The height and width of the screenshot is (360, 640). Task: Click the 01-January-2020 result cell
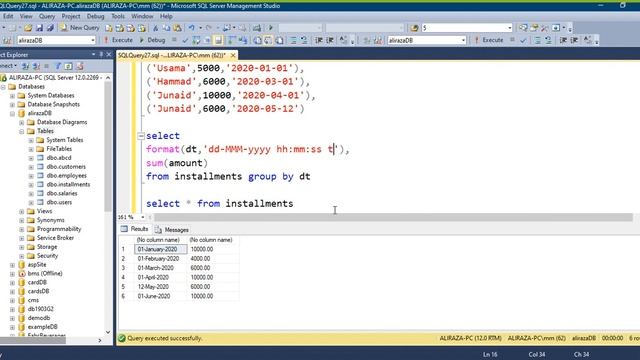160,249
